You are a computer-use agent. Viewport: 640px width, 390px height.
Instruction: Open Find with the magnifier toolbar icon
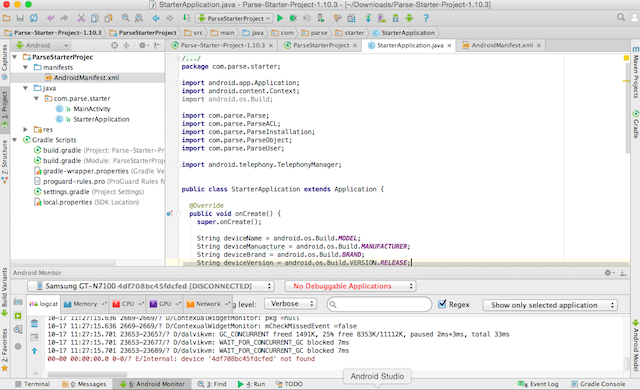(x=125, y=18)
